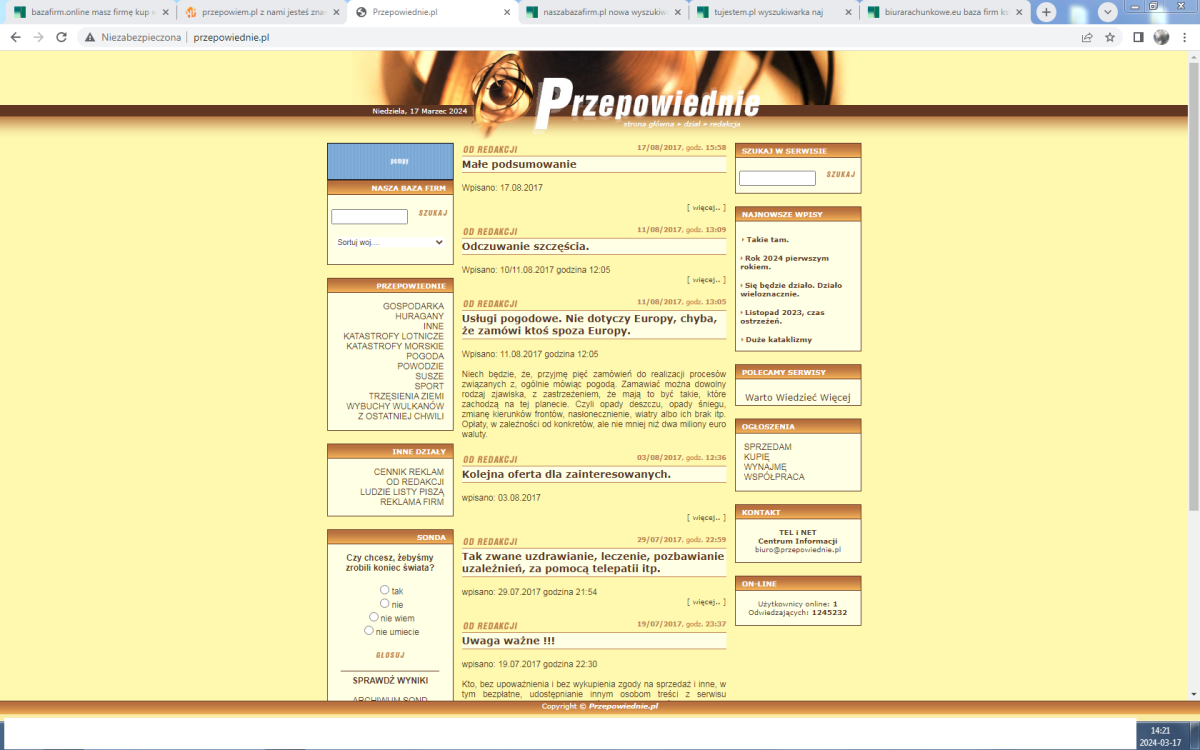Click the browser Back arrow
Viewport: 1200px width, 750px height.
click(15, 37)
